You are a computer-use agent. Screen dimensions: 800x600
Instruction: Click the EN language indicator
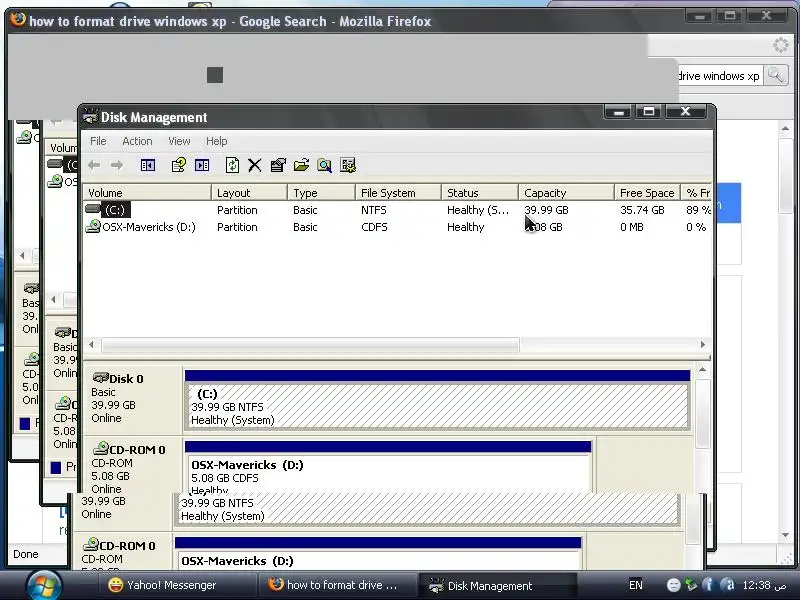point(636,585)
